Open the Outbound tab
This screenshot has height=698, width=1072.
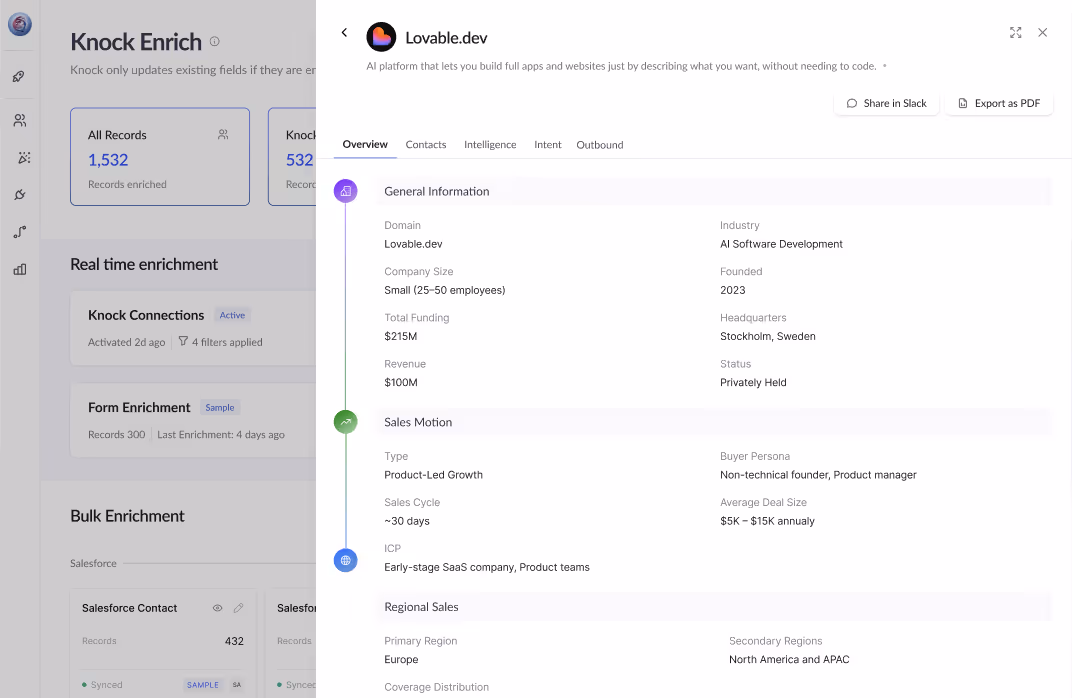(599, 144)
